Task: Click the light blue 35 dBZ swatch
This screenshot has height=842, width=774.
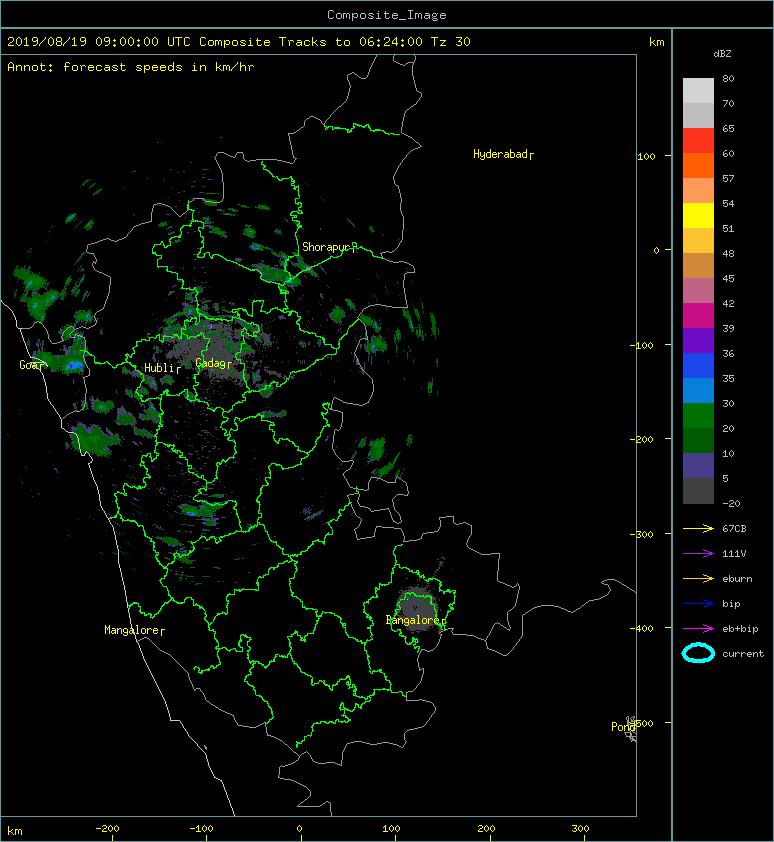Action: point(698,390)
